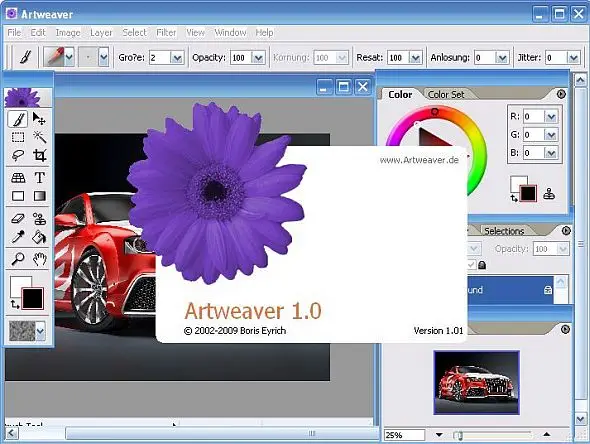Click the brush tool icon in options bar
Viewport: 590px width, 444px height.
[26, 57]
